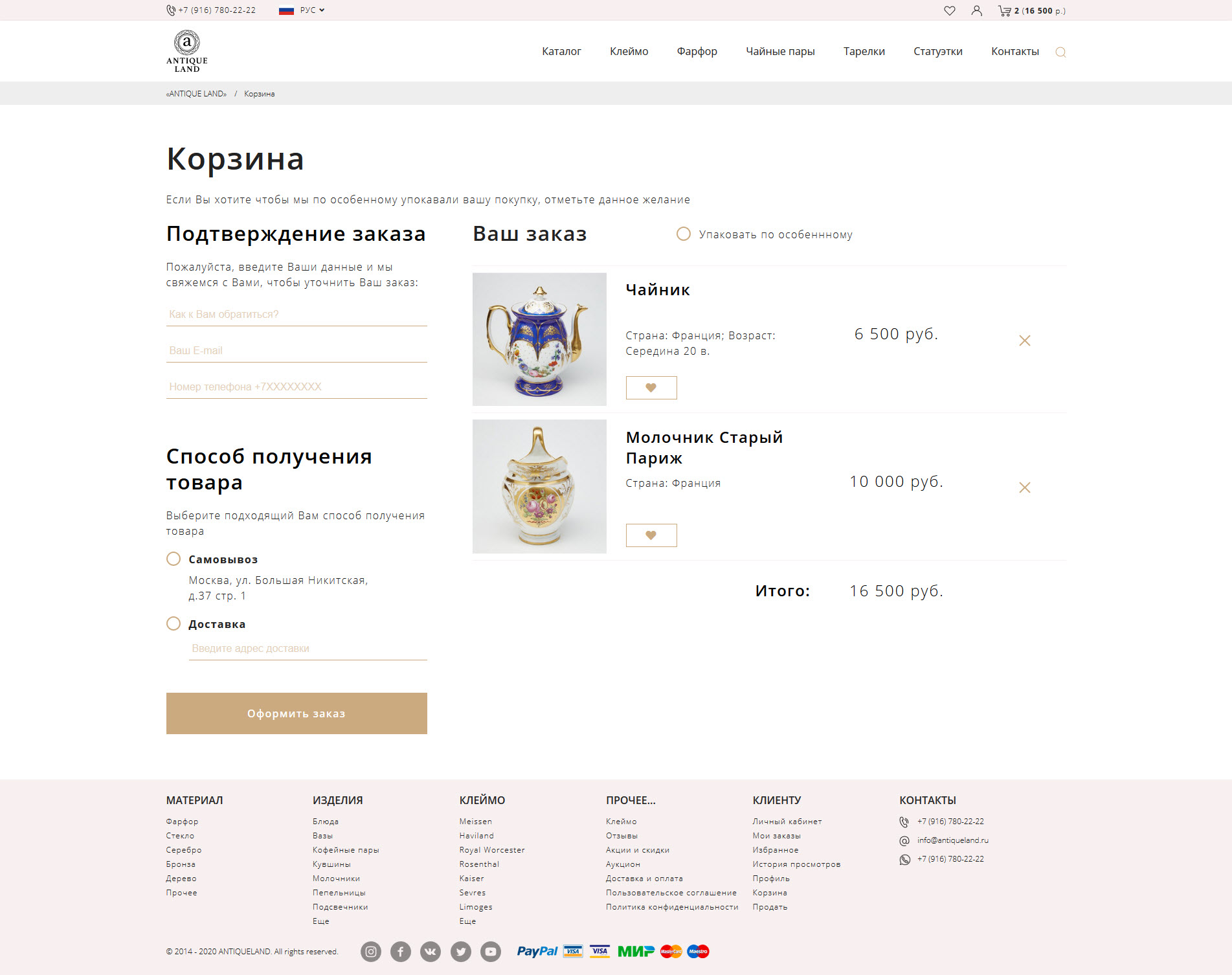Remove Чайник from the cart
1232x975 pixels.
pyautogui.click(x=1024, y=341)
